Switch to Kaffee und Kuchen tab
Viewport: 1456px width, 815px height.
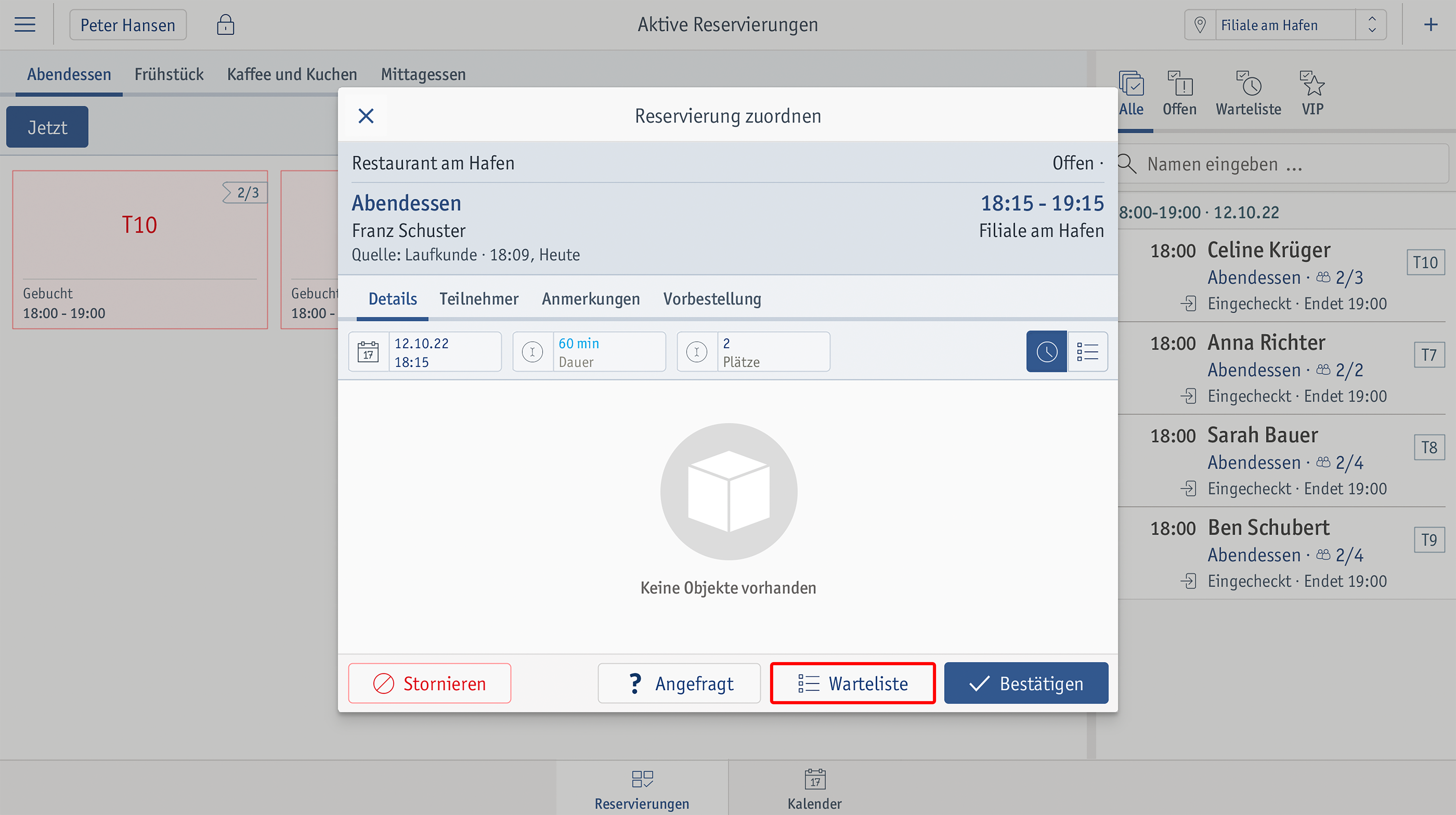pos(292,75)
